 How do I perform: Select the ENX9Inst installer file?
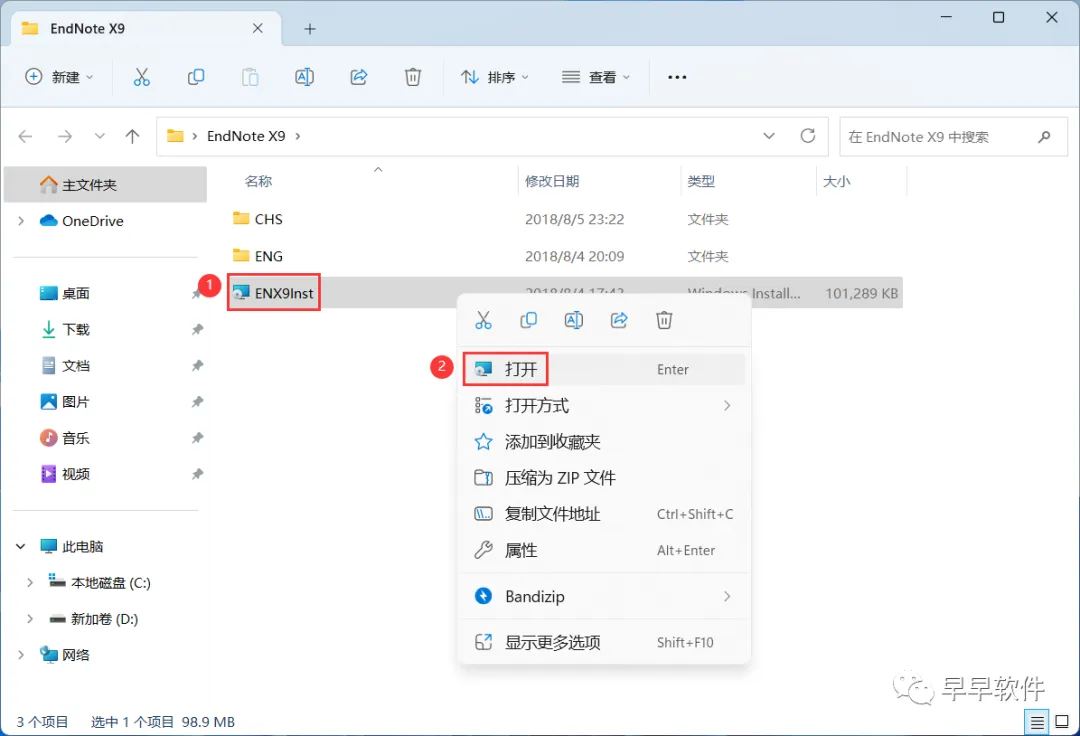pos(274,293)
